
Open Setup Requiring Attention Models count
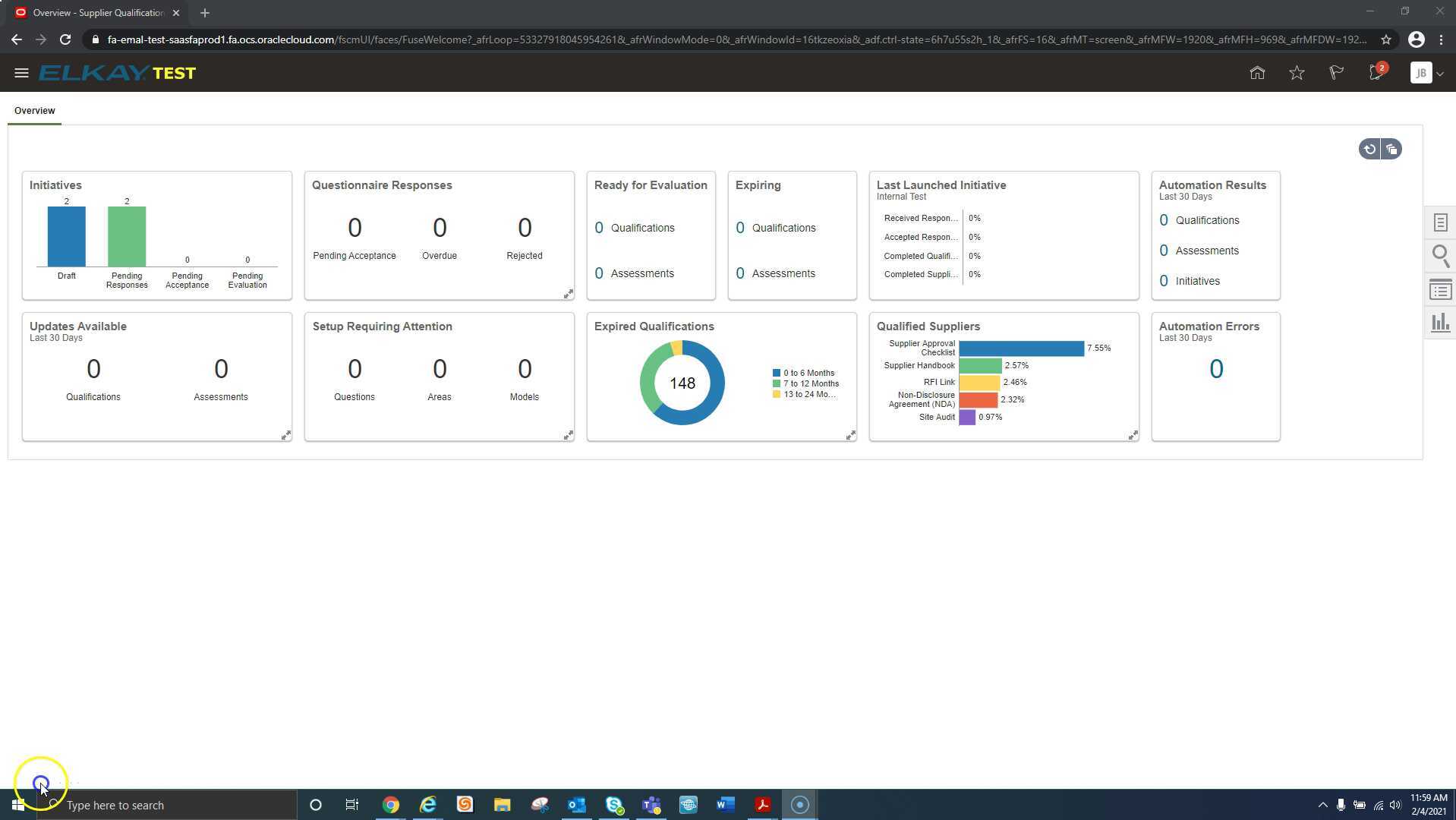525,369
